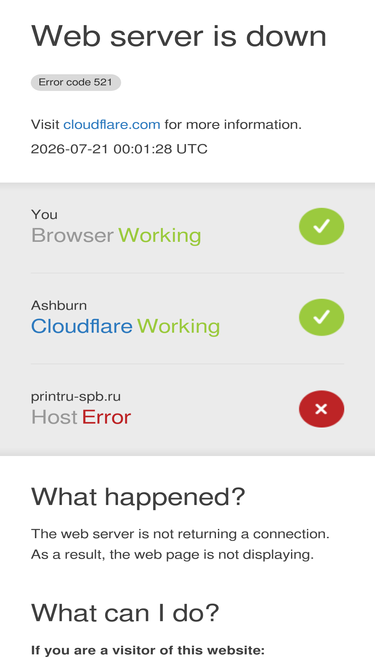The height and width of the screenshot is (667, 375).
Task: Click the red X Host error icon
Action: (321, 409)
